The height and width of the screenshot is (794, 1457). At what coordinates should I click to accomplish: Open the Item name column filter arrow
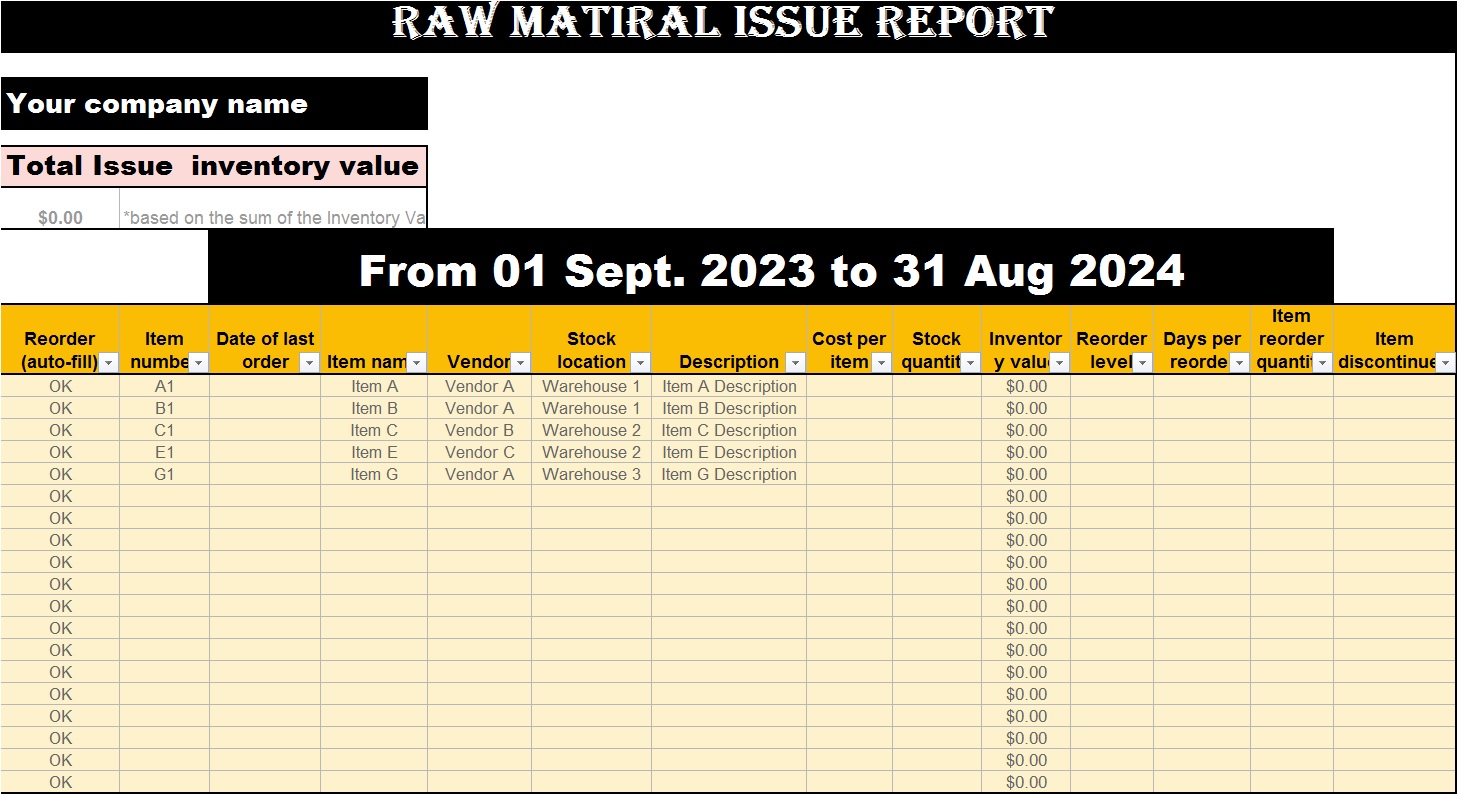(x=417, y=363)
